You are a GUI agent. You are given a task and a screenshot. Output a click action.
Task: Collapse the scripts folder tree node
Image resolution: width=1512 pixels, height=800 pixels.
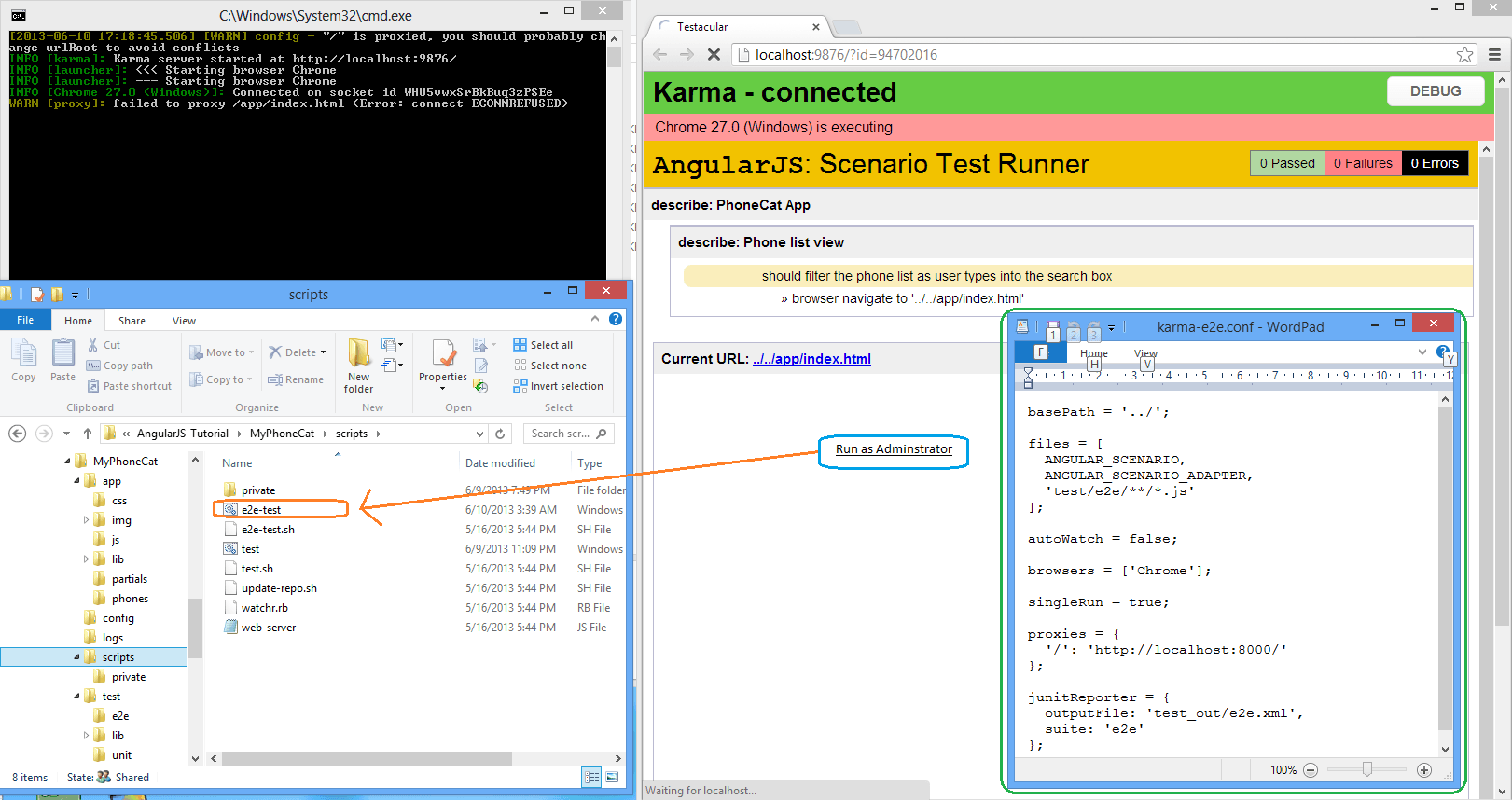tap(76, 657)
